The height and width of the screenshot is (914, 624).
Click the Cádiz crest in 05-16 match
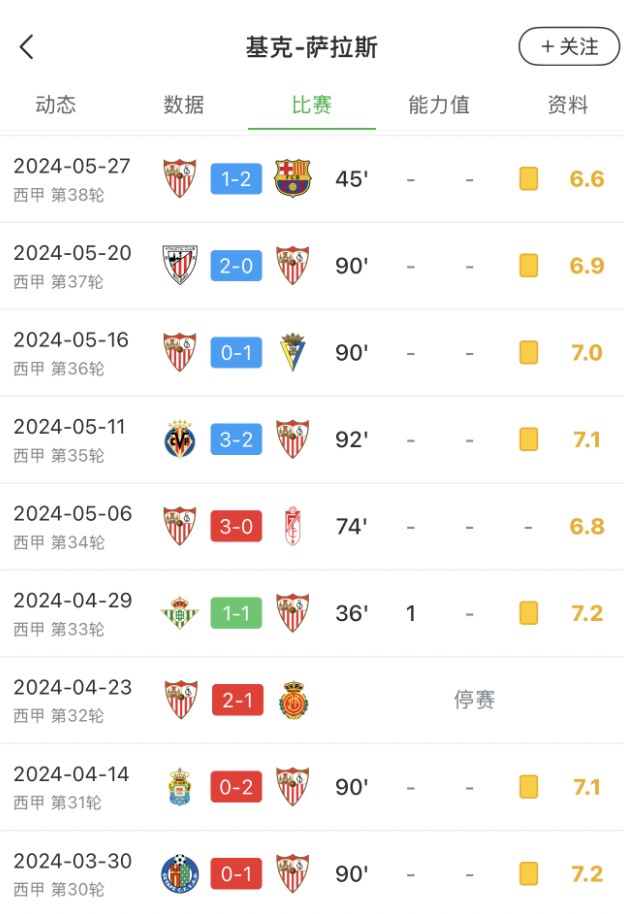point(292,353)
